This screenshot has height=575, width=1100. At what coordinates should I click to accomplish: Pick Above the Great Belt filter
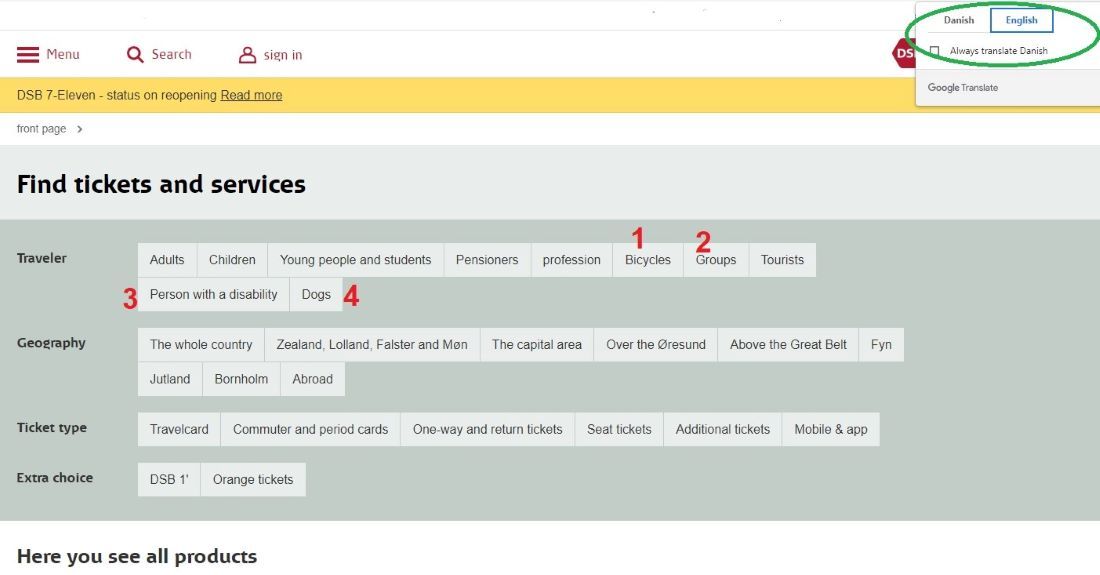tap(789, 345)
